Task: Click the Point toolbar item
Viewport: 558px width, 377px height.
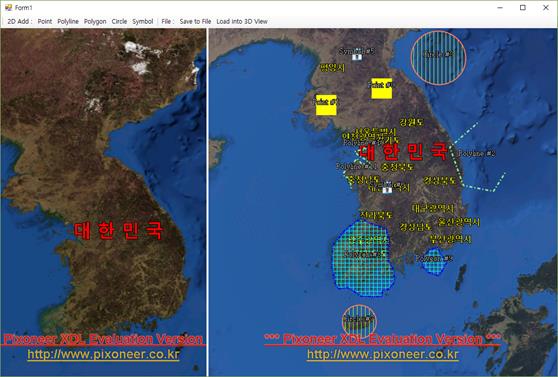Action: coord(45,21)
